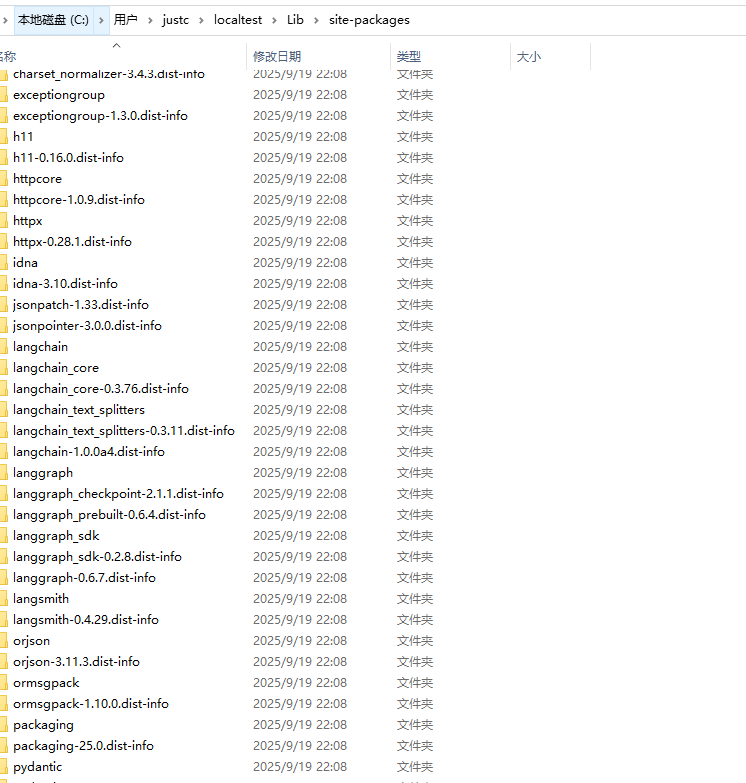This screenshot has width=746, height=783.
Task: Sort by 大小 column header
Action: pyautogui.click(x=550, y=56)
